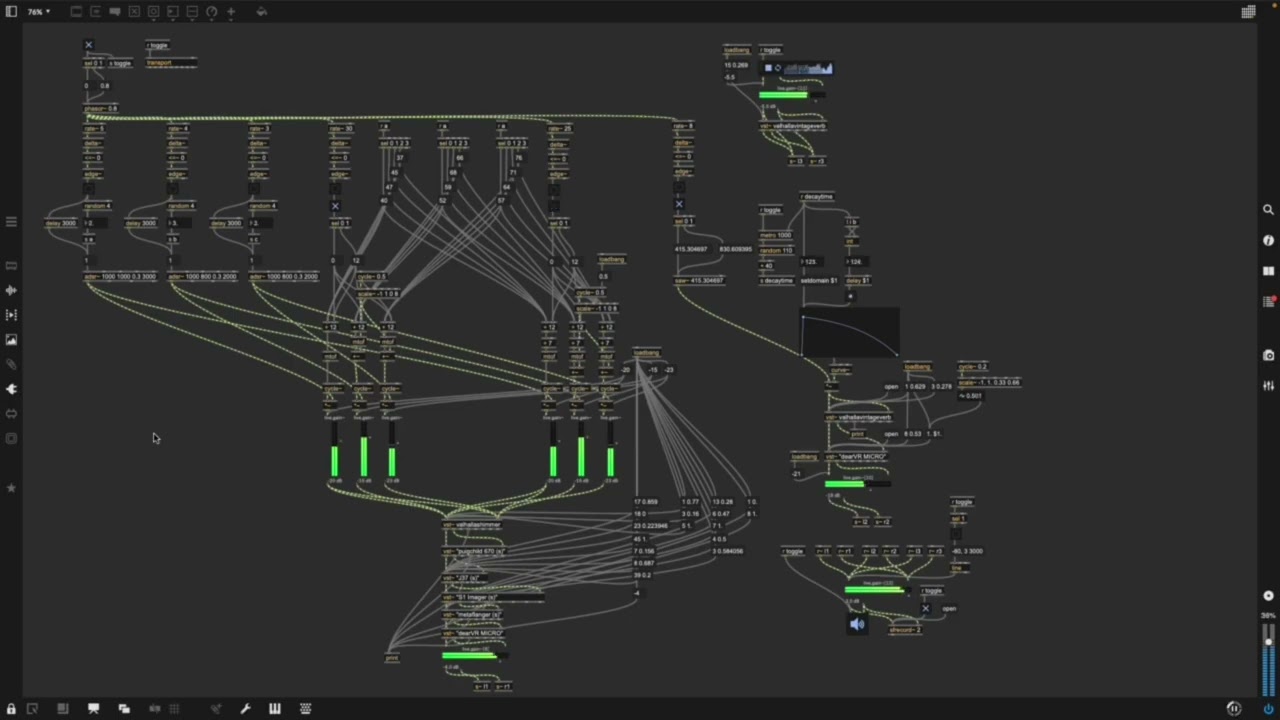Open the plug-ins browser sidebar icon
The height and width of the screenshot is (720, 1280).
[x=11, y=389]
